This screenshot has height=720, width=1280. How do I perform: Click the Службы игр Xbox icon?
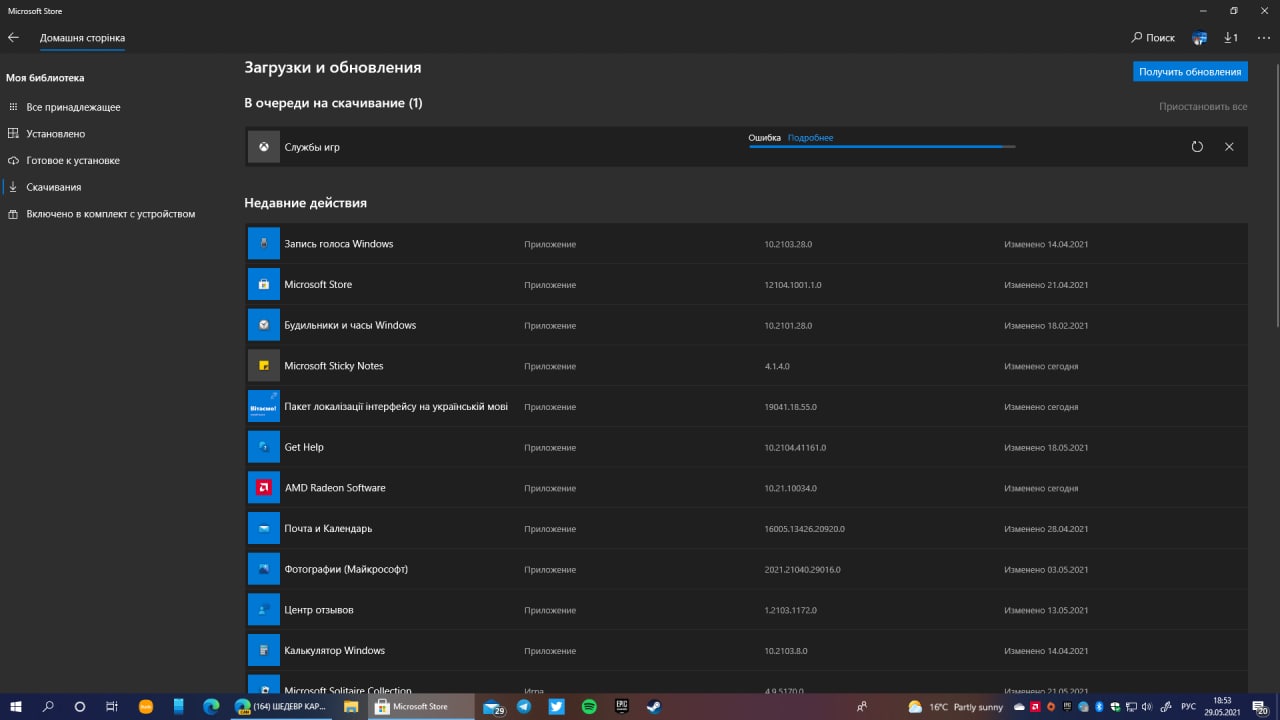pyautogui.click(x=263, y=147)
